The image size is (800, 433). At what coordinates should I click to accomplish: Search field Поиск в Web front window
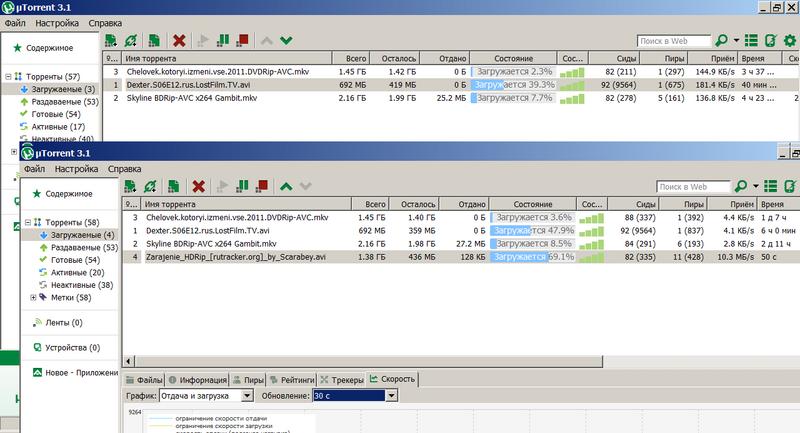point(694,187)
